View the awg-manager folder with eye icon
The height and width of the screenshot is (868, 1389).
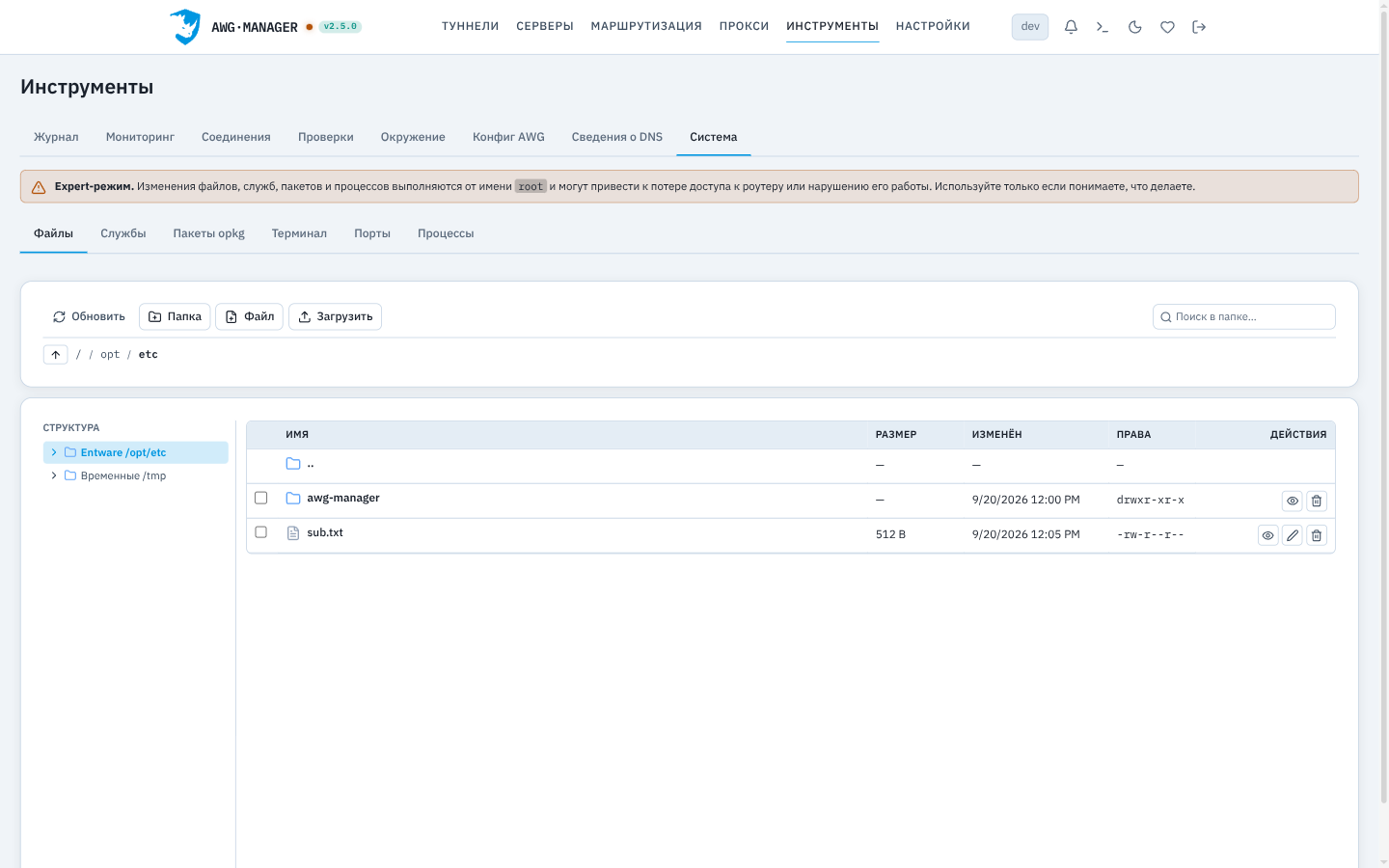tap(1293, 501)
